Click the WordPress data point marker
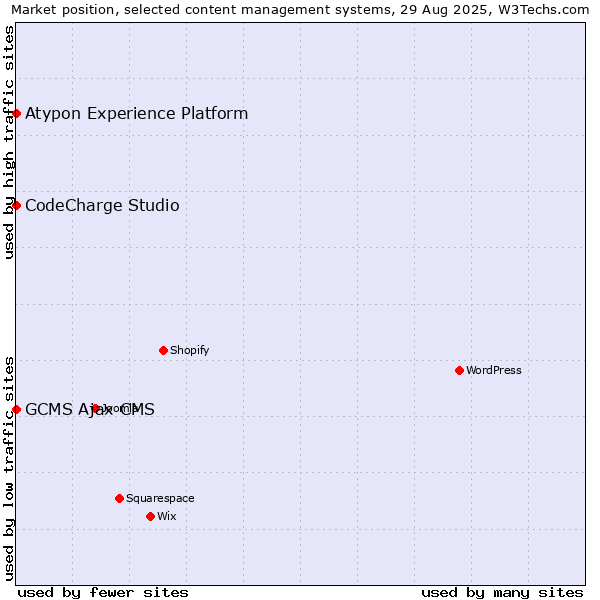This screenshot has width=600, height=600. point(460,370)
